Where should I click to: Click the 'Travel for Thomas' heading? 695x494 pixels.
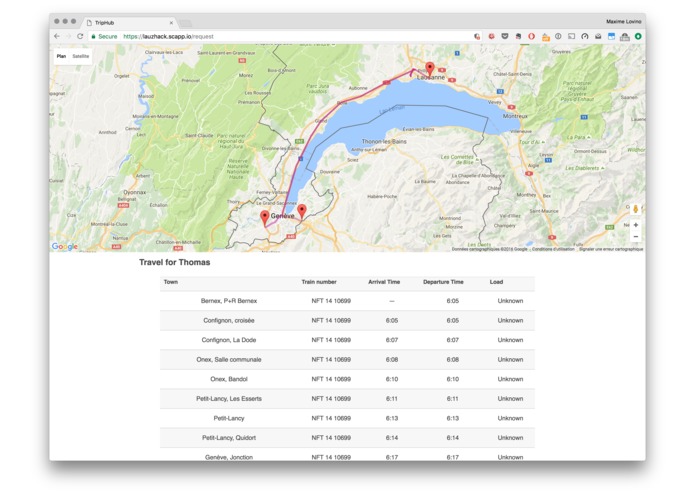click(x=175, y=262)
